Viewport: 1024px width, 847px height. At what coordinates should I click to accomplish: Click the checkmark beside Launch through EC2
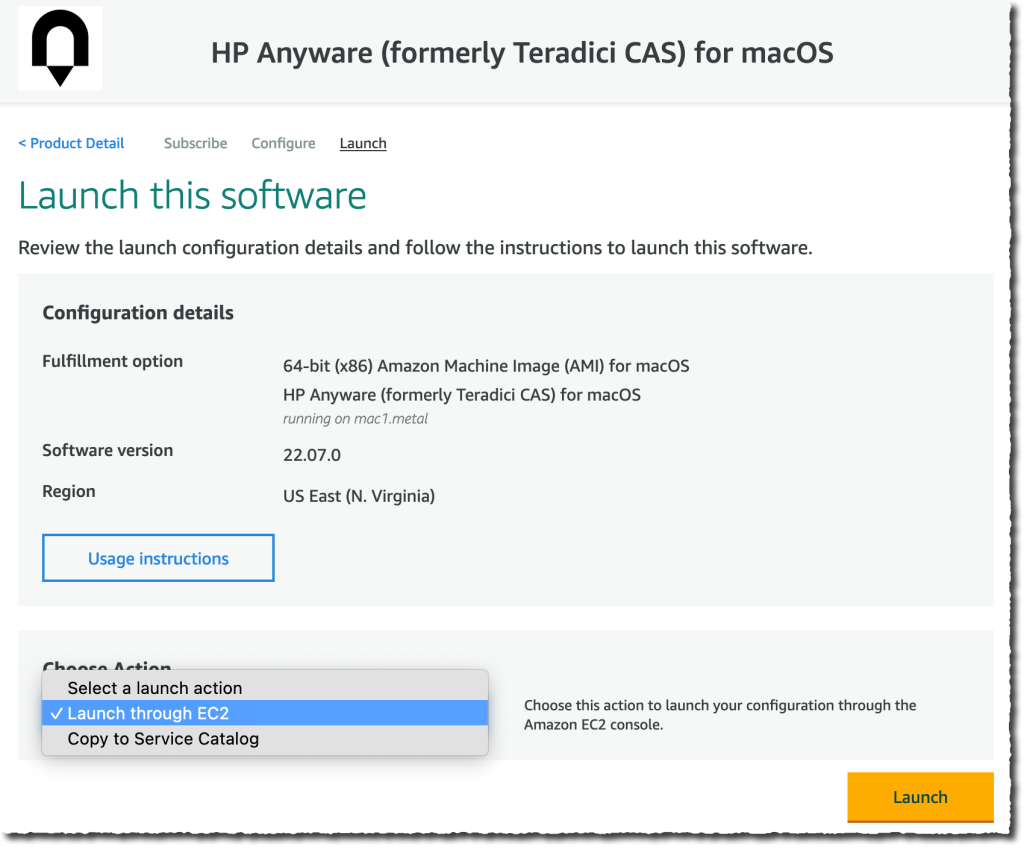tap(59, 713)
